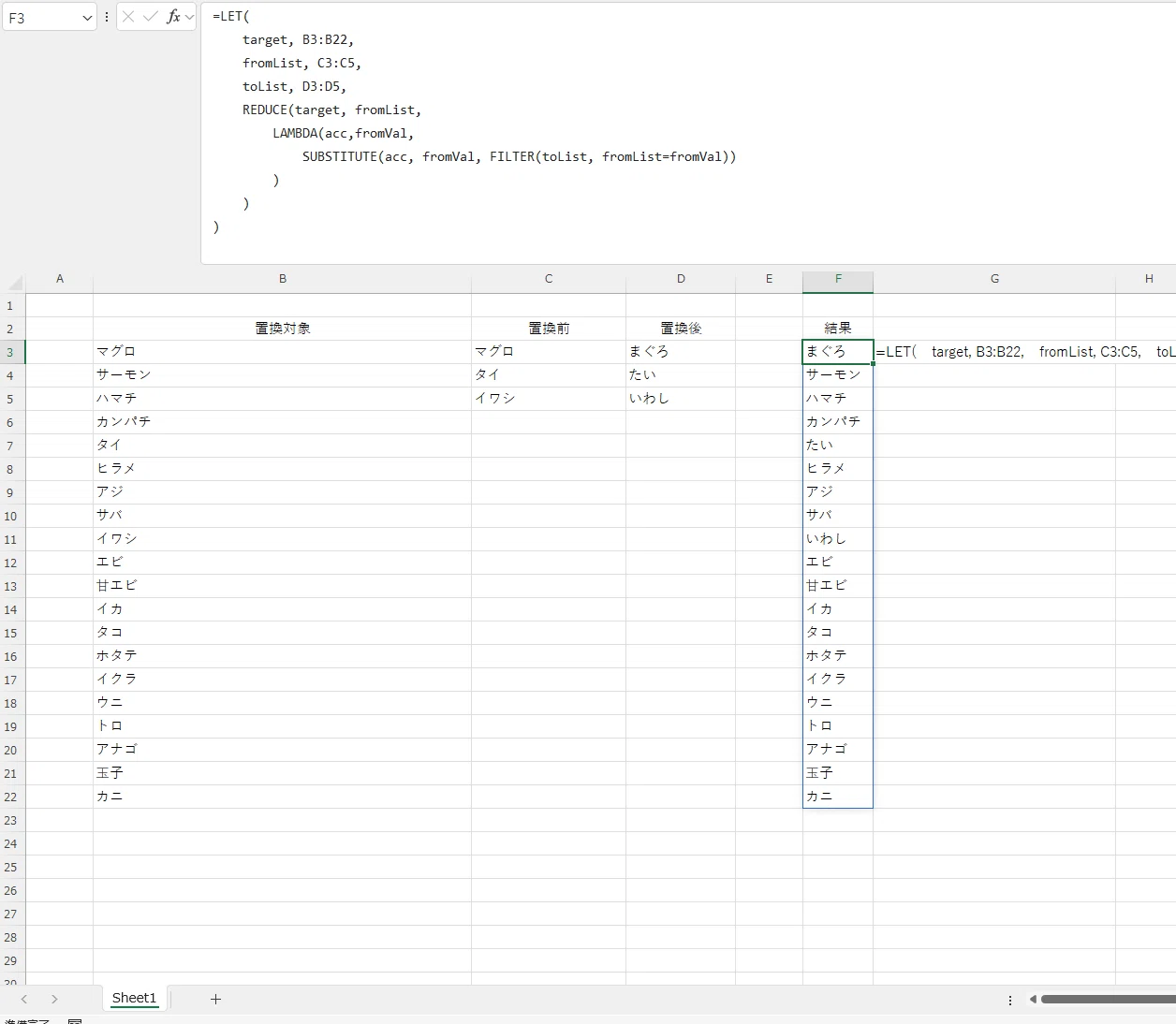Select result cell F11 いわし

tap(838, 539)
